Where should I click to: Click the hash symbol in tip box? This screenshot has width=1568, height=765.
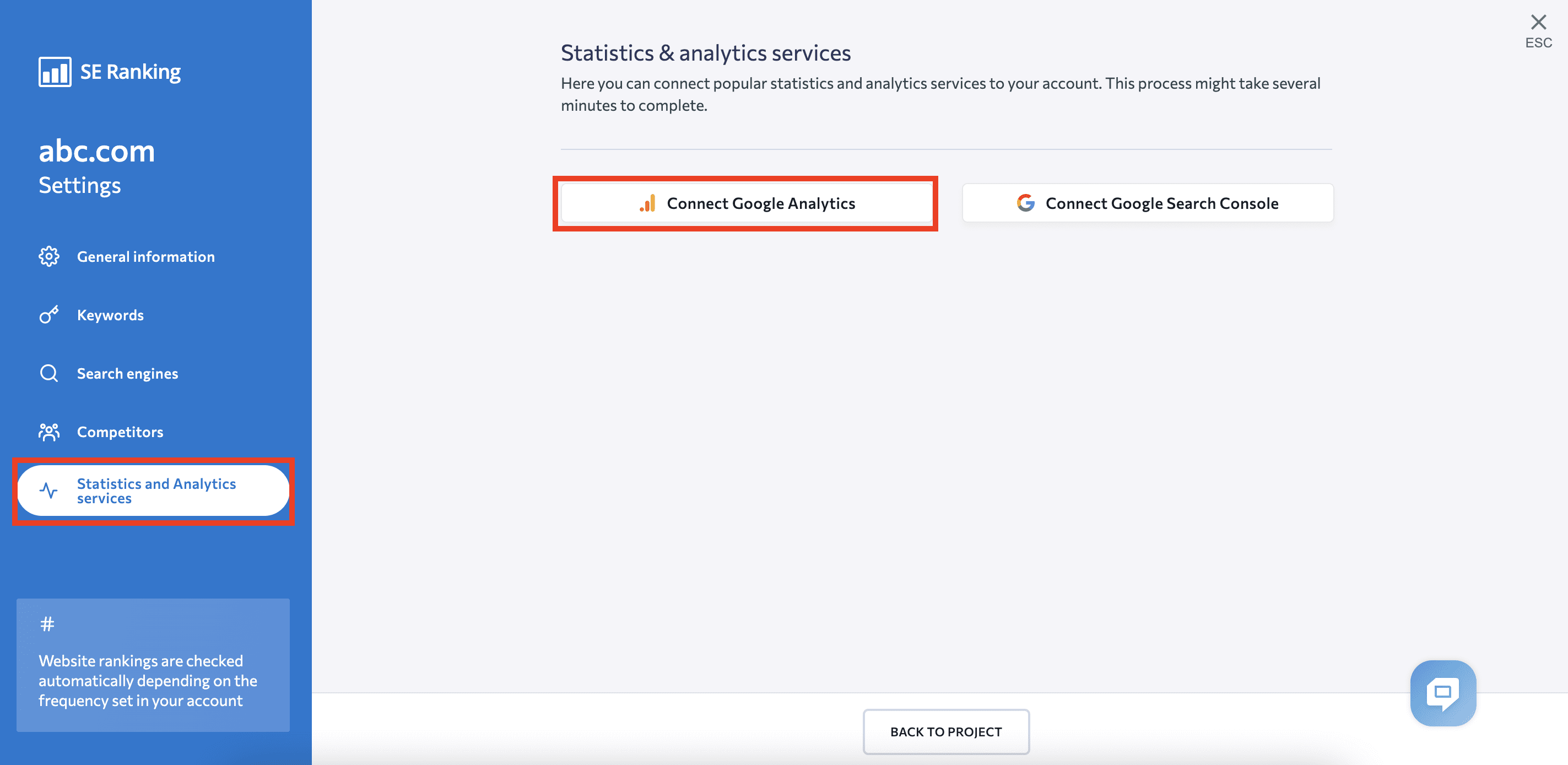pyautogui.click(x=47, y=624)
